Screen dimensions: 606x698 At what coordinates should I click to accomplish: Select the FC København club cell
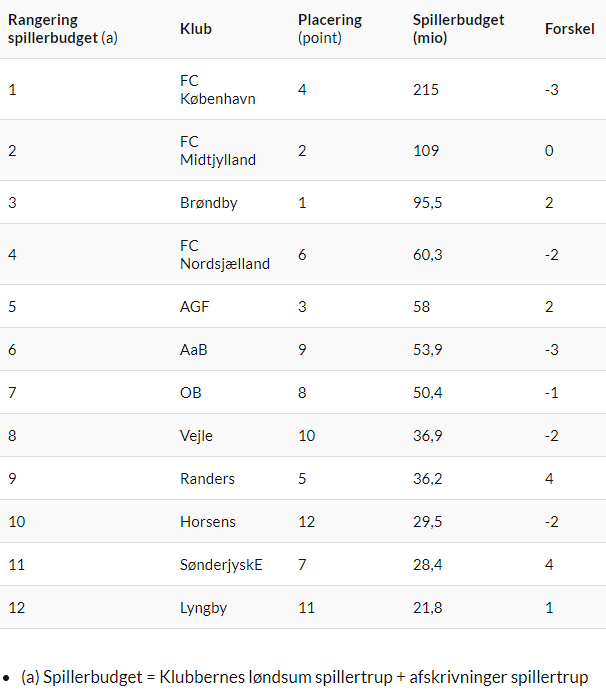[217, 90]
